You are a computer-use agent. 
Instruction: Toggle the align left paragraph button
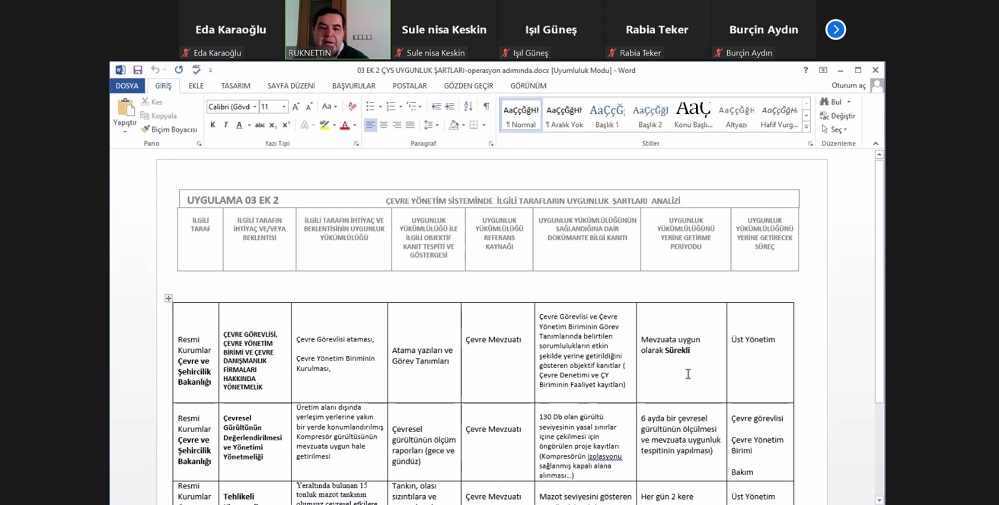[x=370, y=125]
